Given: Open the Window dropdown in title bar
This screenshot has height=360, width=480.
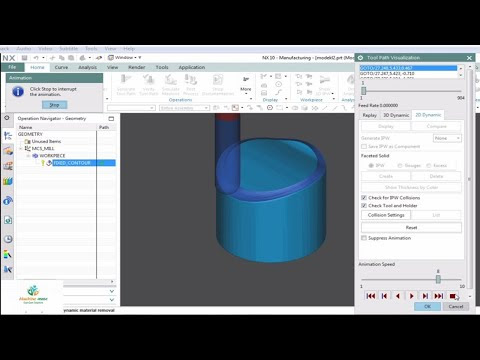Looking at the screenshot, I should click(x=125, y=58).
